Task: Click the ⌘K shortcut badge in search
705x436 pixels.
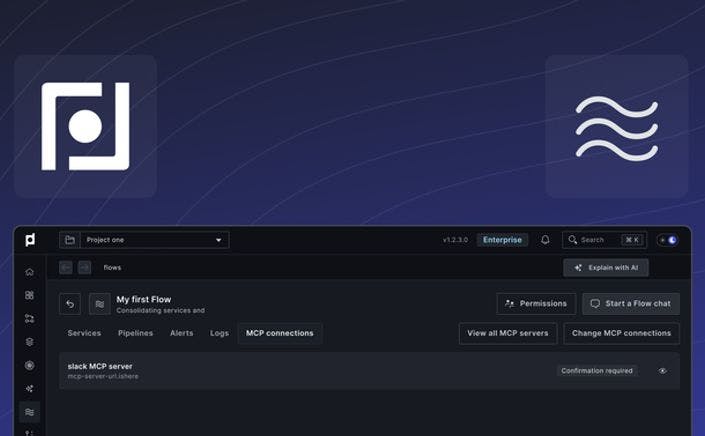Action: (x=632, y=240)
